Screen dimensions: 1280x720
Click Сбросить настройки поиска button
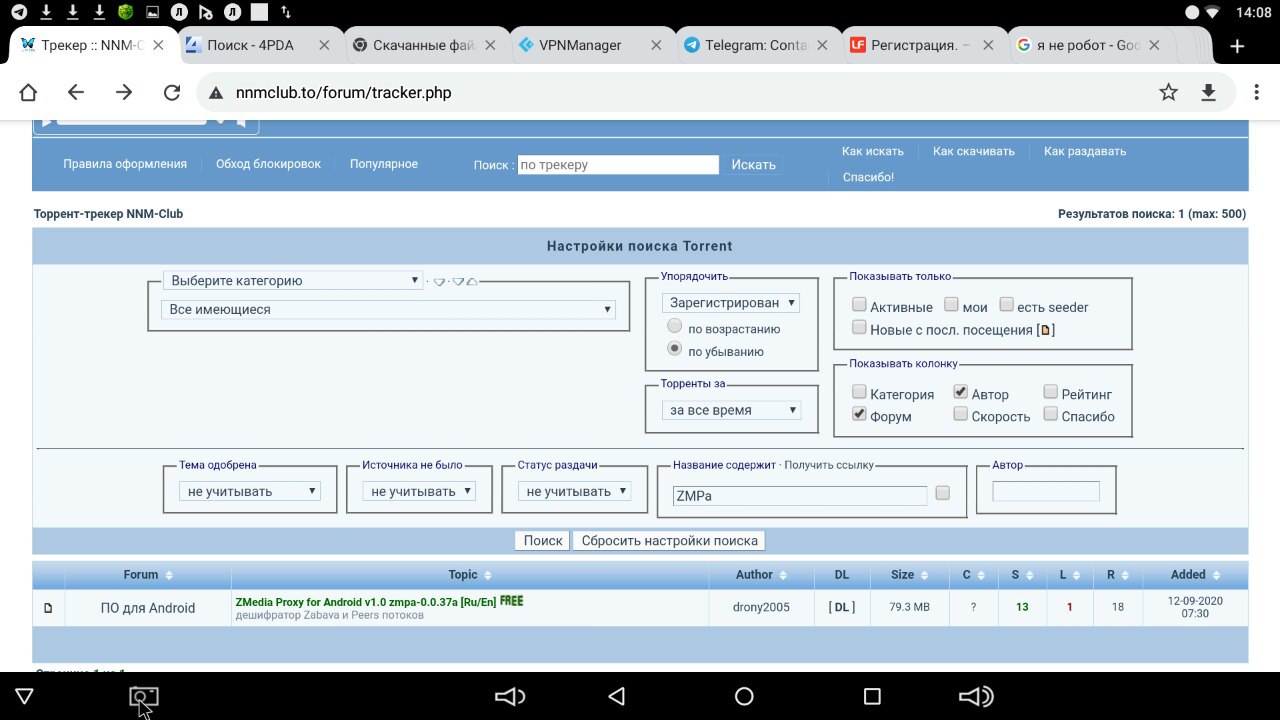pos(669,540)
